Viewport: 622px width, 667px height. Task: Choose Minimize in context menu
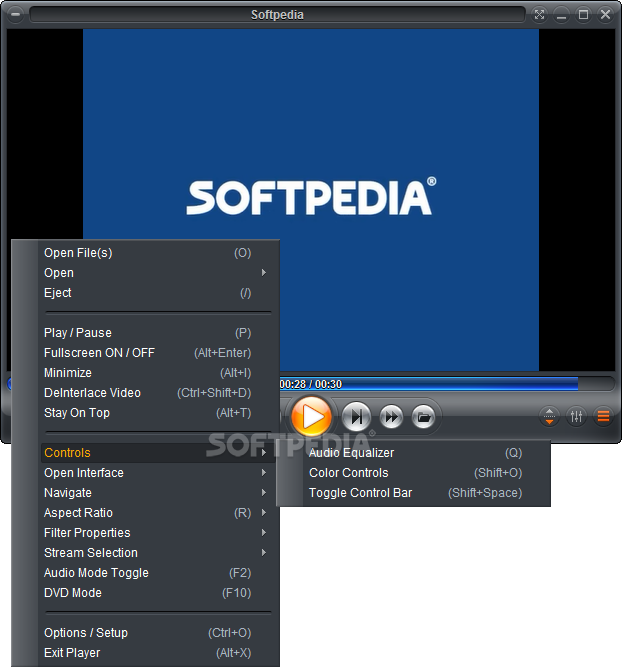click(158, 373)
